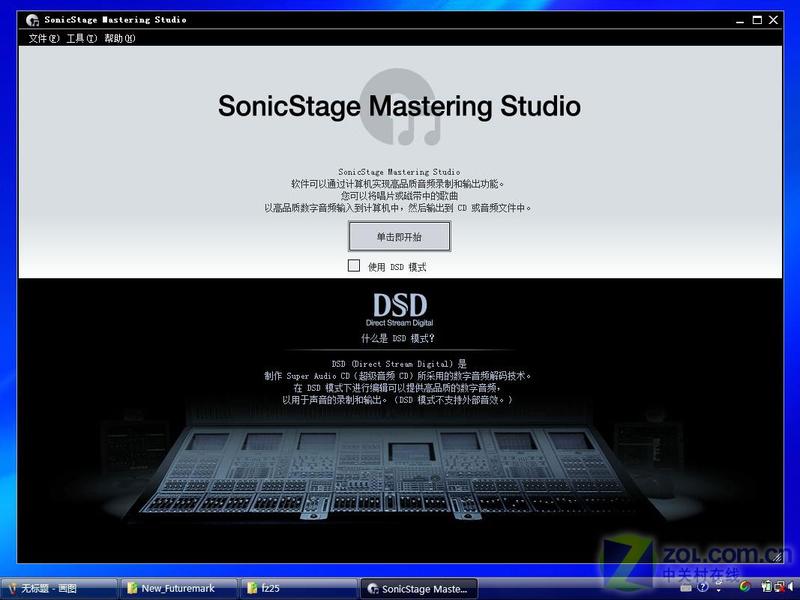This screenshot has height=600, width=800.
Task: Click the colorful swirl tray icon
Action: [744, 587]
